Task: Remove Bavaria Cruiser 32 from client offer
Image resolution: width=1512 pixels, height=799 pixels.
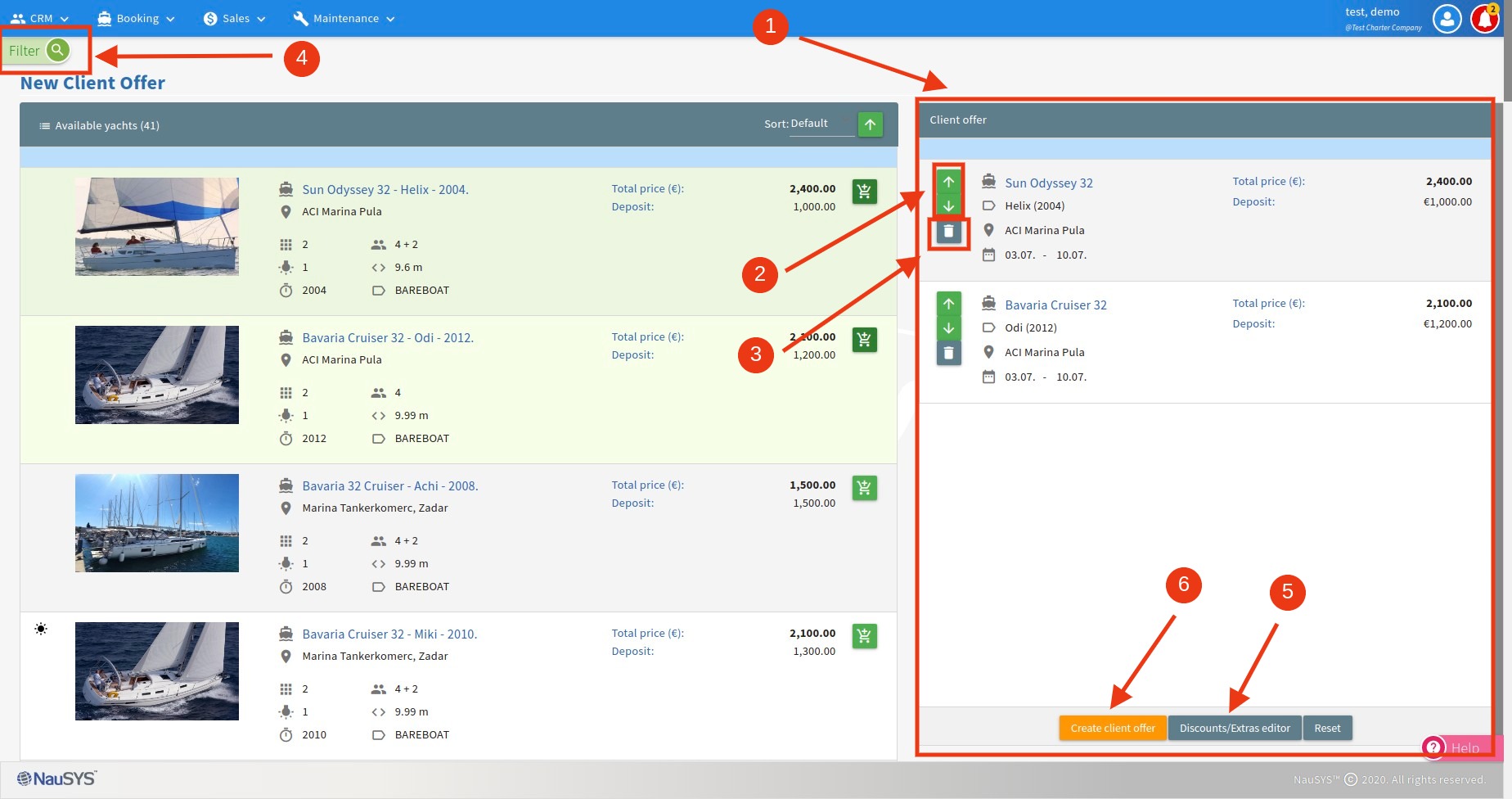Action: tap(948, 353)
